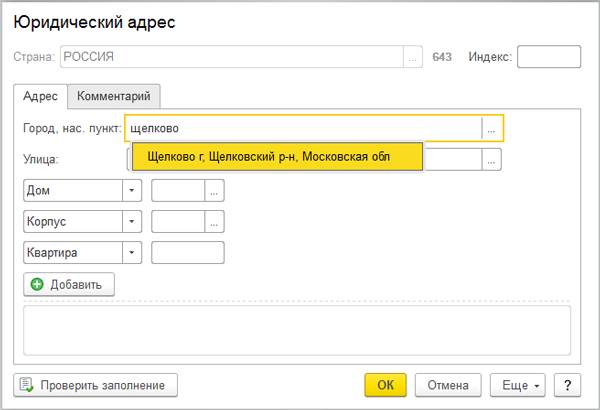Click the Город, нас. пункт label

72,128
